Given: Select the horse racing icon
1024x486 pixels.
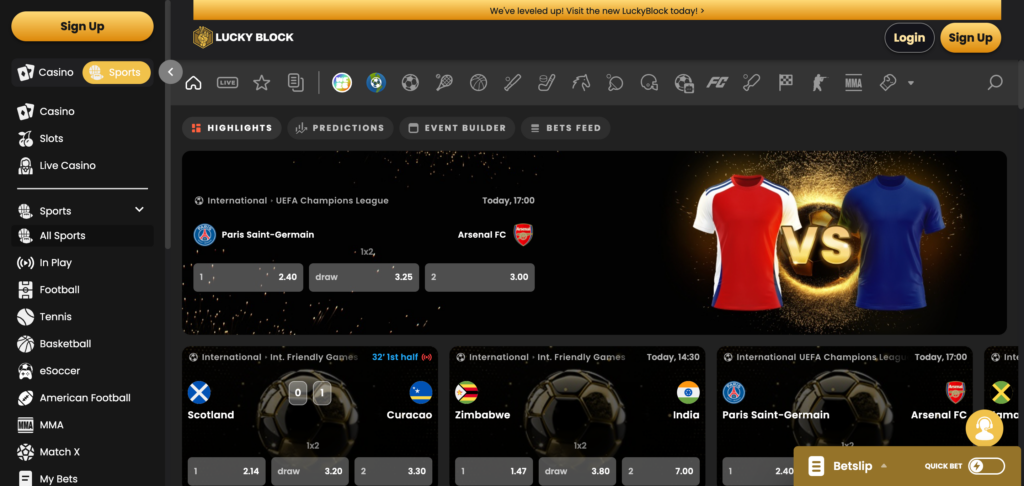Looking at the screenshot, I should pyautogui.click(x=581, y=83).
